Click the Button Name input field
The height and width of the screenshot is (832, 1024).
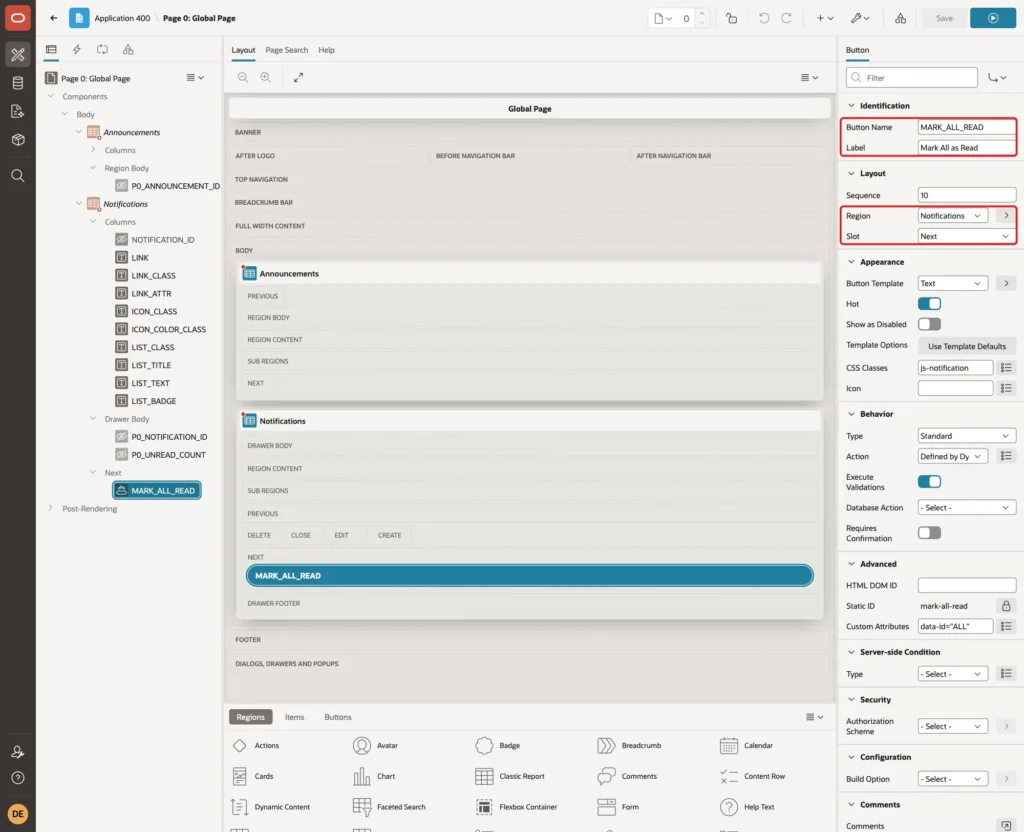(967, 127)
